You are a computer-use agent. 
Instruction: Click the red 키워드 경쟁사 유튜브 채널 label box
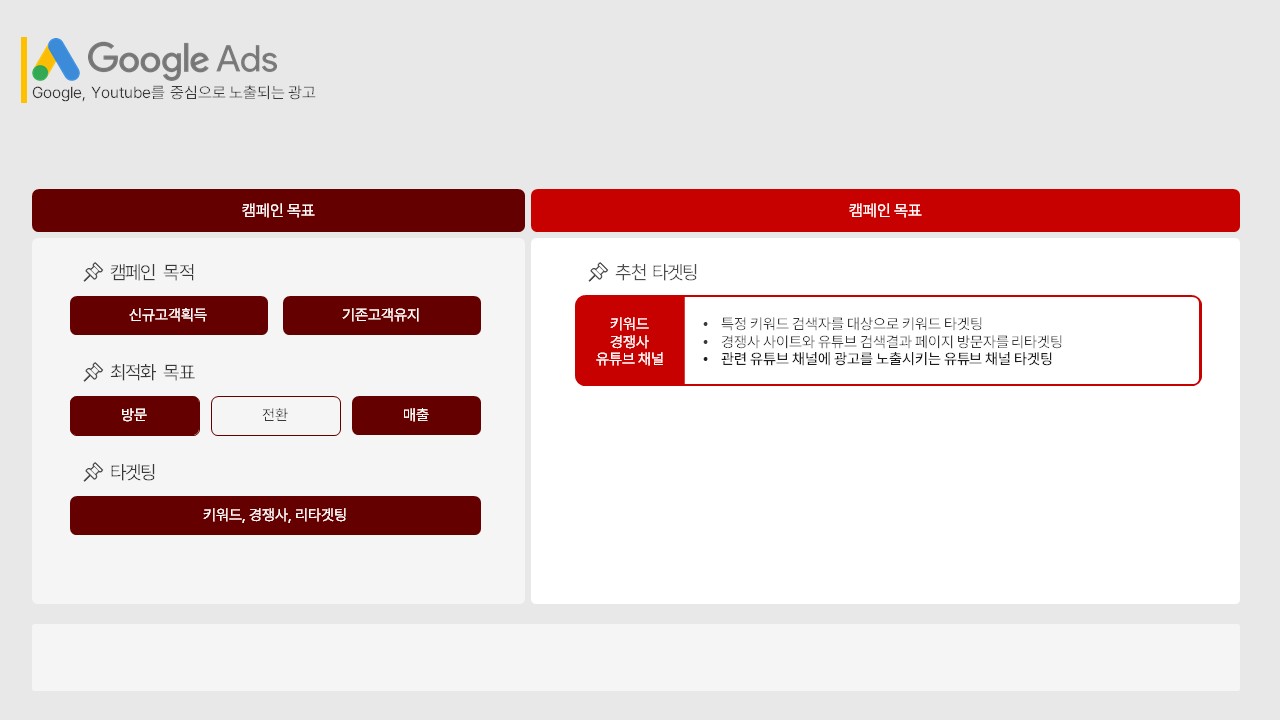(630, 341)
